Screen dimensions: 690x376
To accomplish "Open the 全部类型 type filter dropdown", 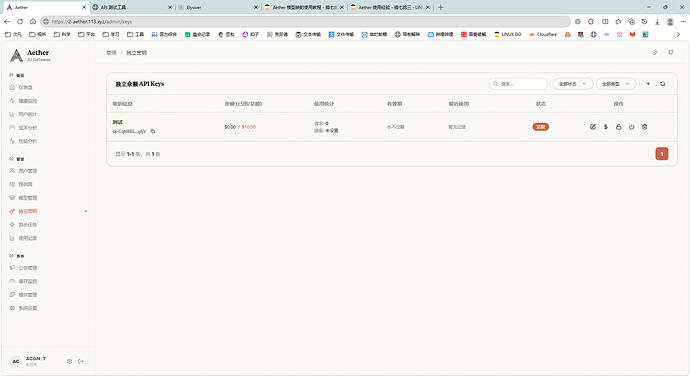I will pyautogui.click(x=616, y=84).
